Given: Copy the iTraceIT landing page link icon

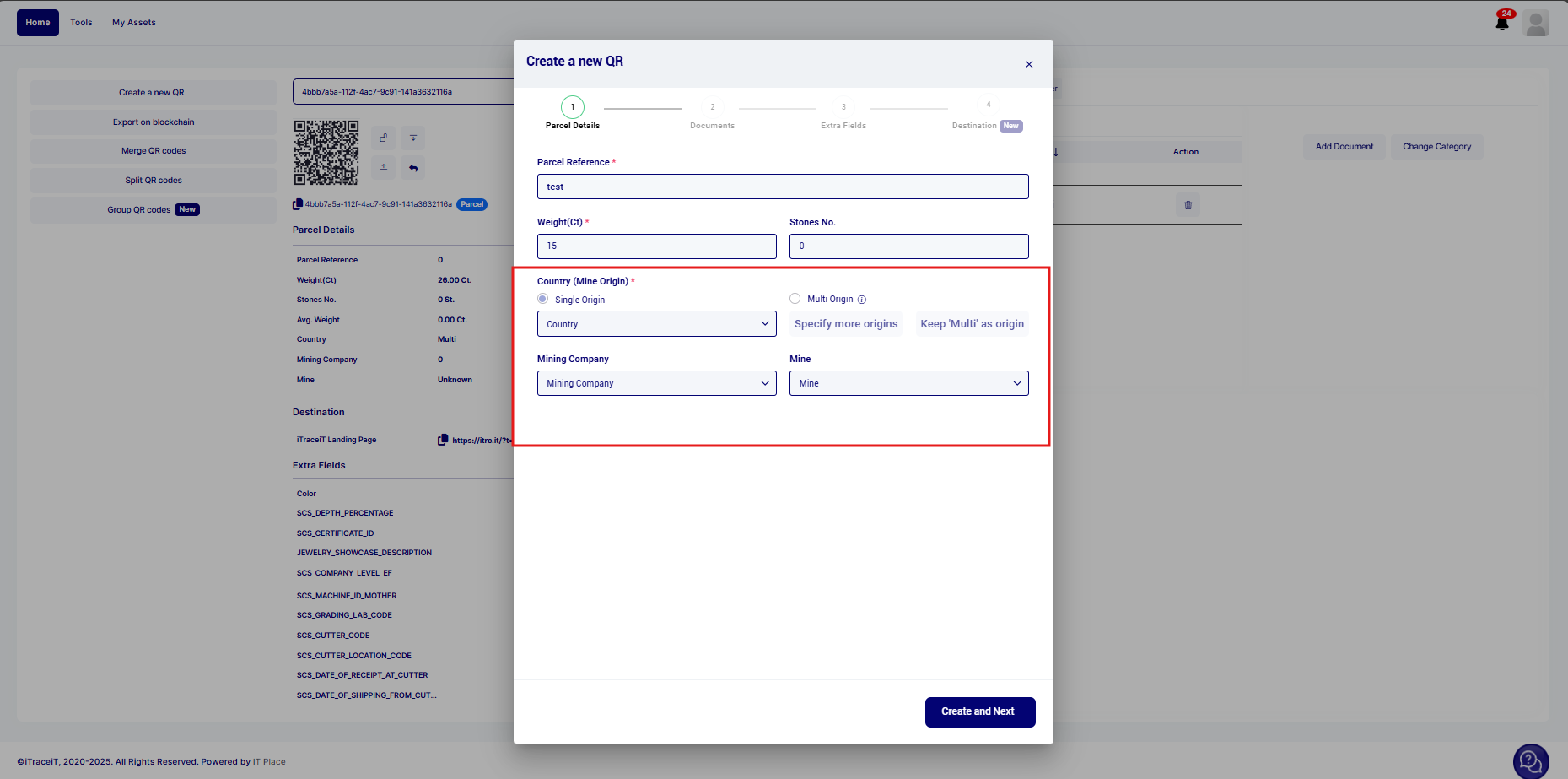Looking at the screenshot, I should pos(443,440).
